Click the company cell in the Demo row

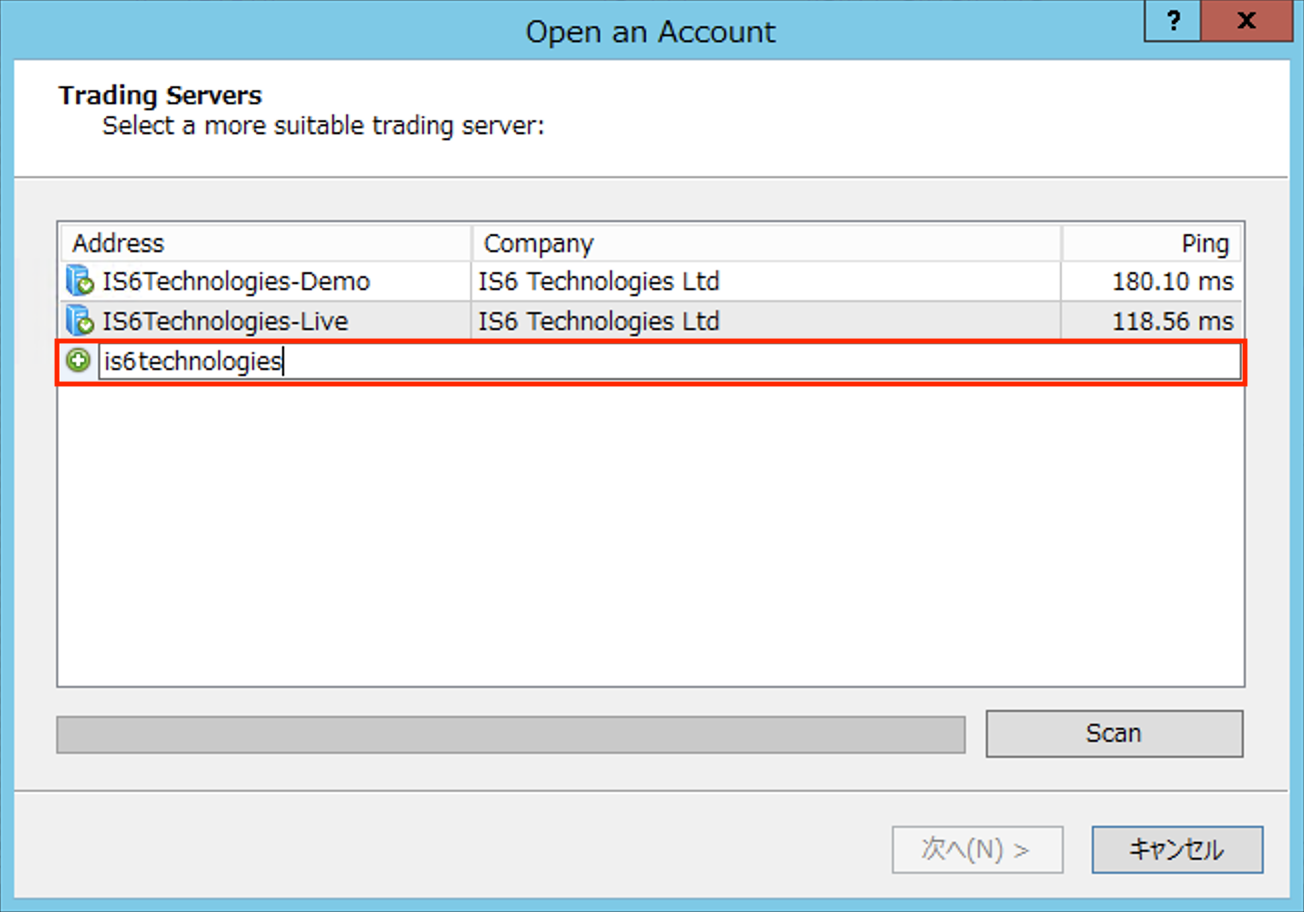pyautogui.click(x=598, y=282)
